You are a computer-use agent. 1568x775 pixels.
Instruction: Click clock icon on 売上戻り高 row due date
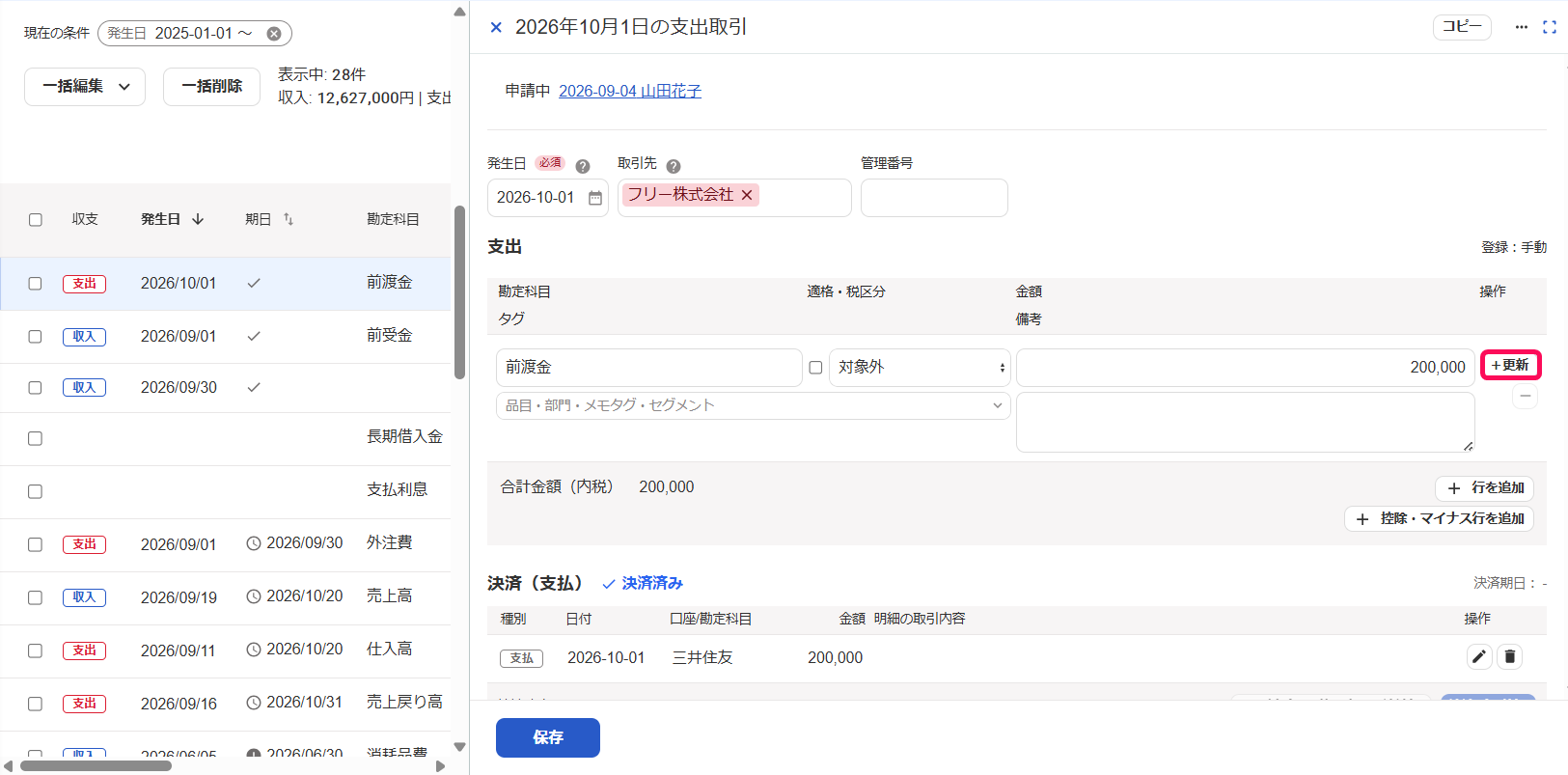coord(254,703)
